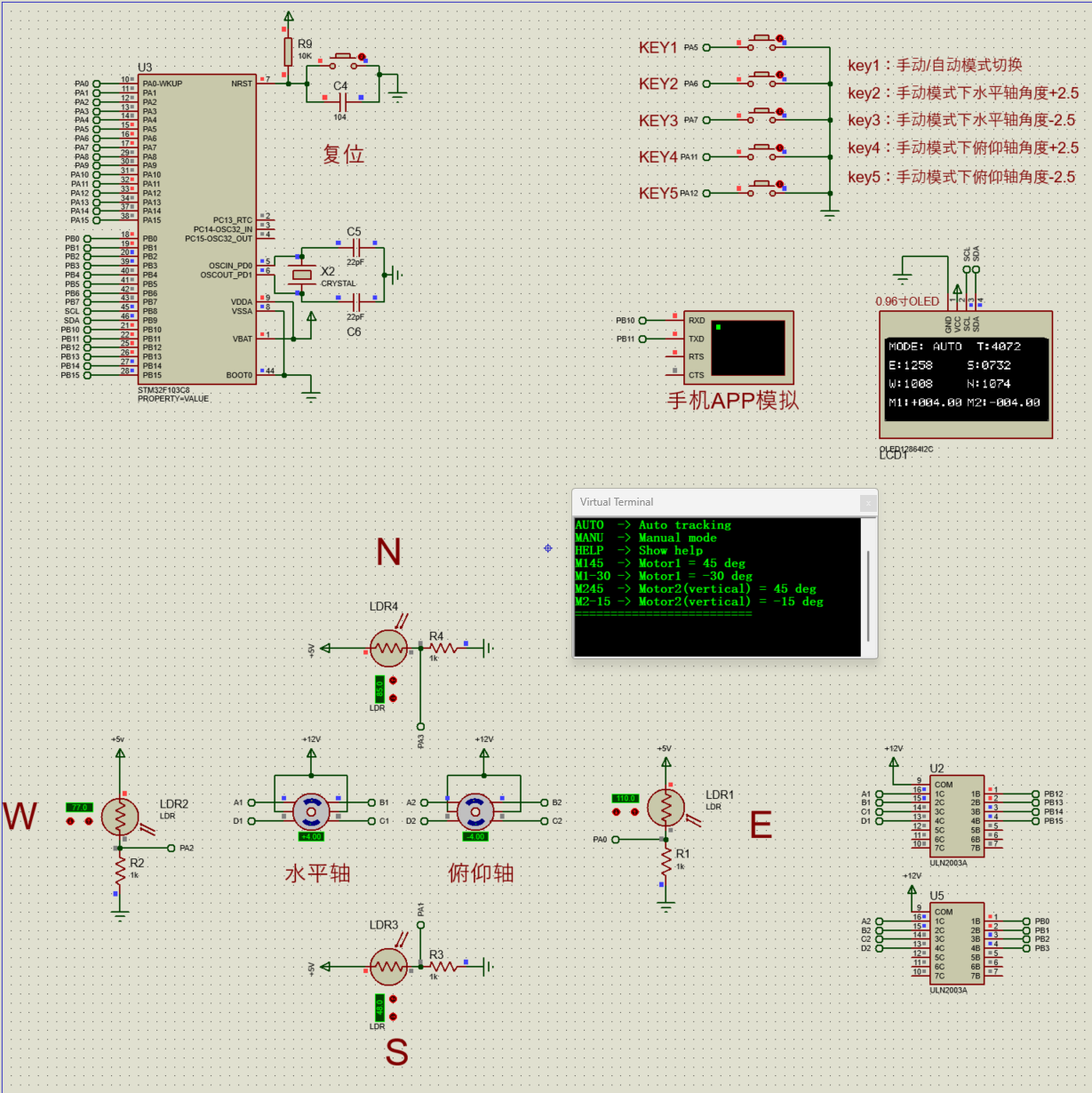Select resistor R4 beside LDR4
The width and height of the screenshot is (1092, 1093).
(442, 649)
